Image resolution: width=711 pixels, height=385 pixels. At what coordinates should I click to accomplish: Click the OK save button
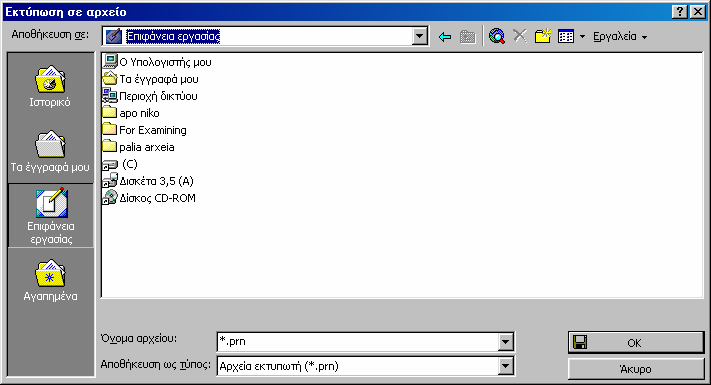636,343
